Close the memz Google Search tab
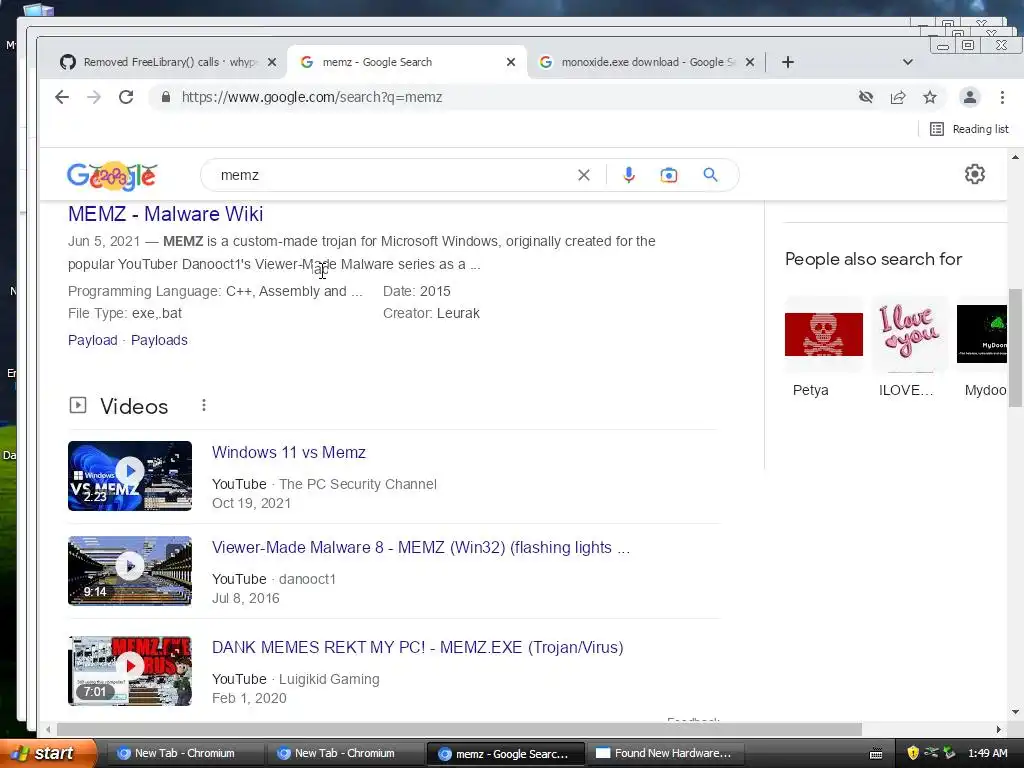This screenshot has height=768, width=1024. click(511, 62)
